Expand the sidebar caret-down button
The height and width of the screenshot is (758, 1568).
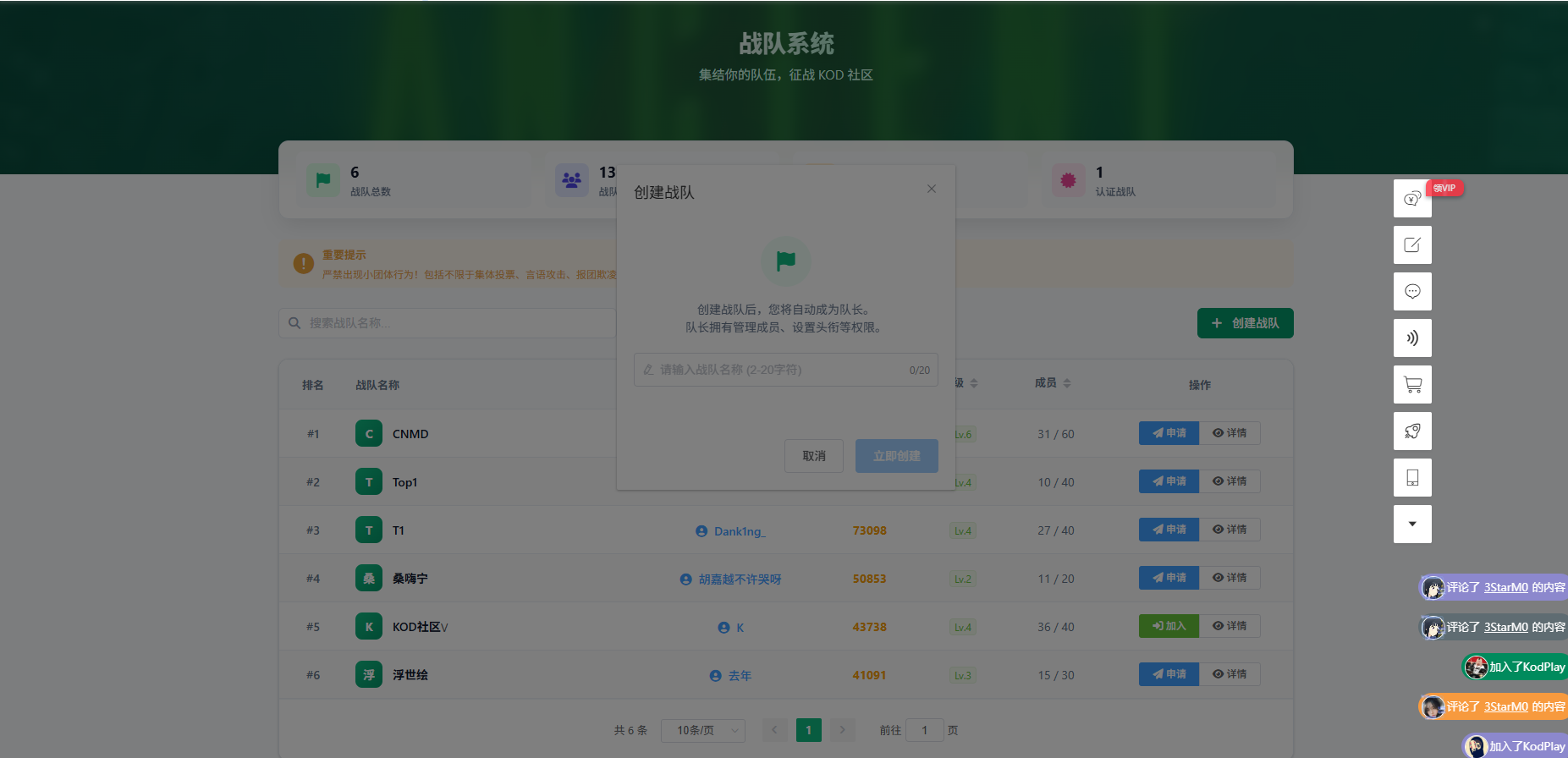click(x=1412, y=525)
